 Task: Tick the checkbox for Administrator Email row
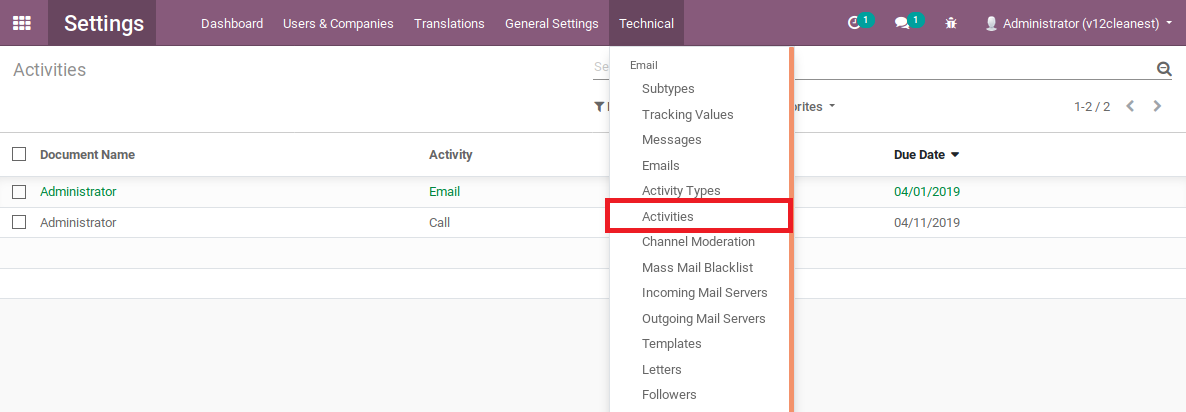pos(19,191)
